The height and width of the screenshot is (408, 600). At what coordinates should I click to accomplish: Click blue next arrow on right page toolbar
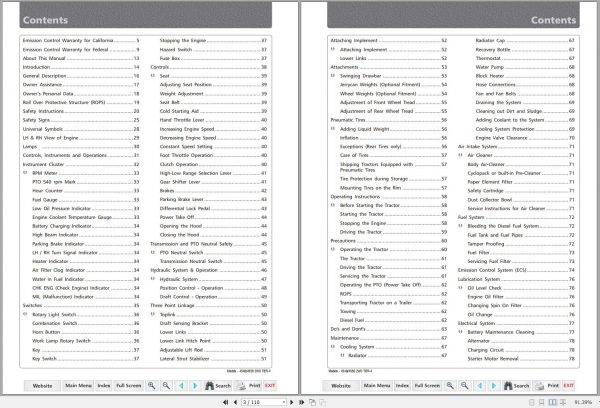click(494, 385)
